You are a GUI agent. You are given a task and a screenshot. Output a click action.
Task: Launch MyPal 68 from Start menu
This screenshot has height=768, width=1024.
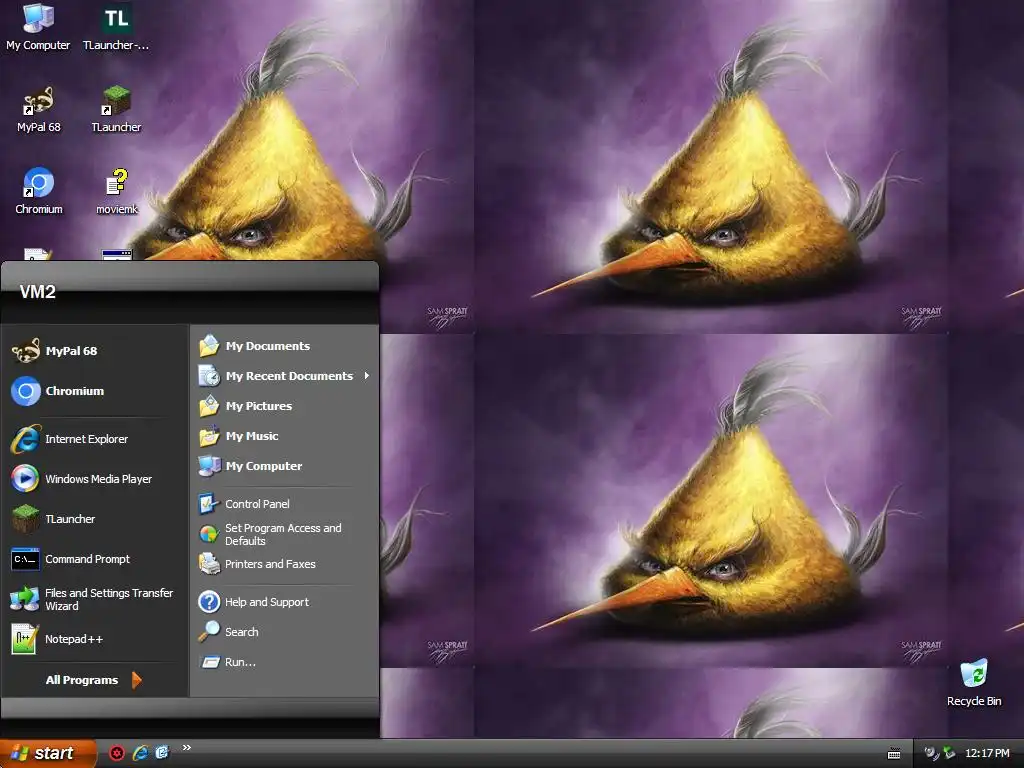point(95,351)
